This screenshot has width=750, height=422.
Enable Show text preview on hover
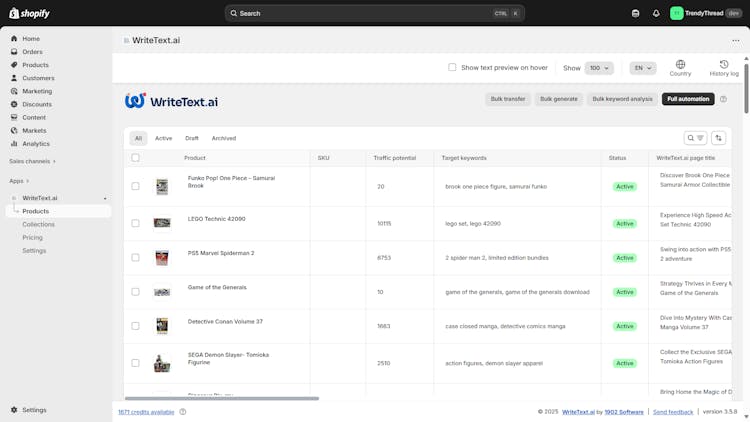coord(452,68)
